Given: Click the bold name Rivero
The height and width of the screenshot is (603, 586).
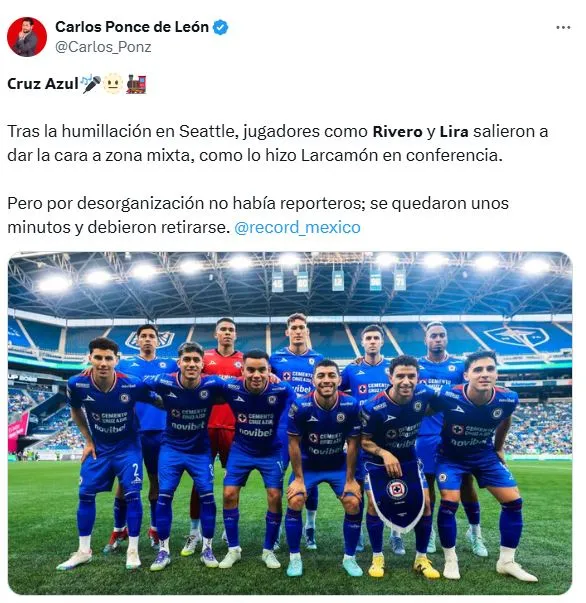Looking at the screenshot, I should (397, 132).
